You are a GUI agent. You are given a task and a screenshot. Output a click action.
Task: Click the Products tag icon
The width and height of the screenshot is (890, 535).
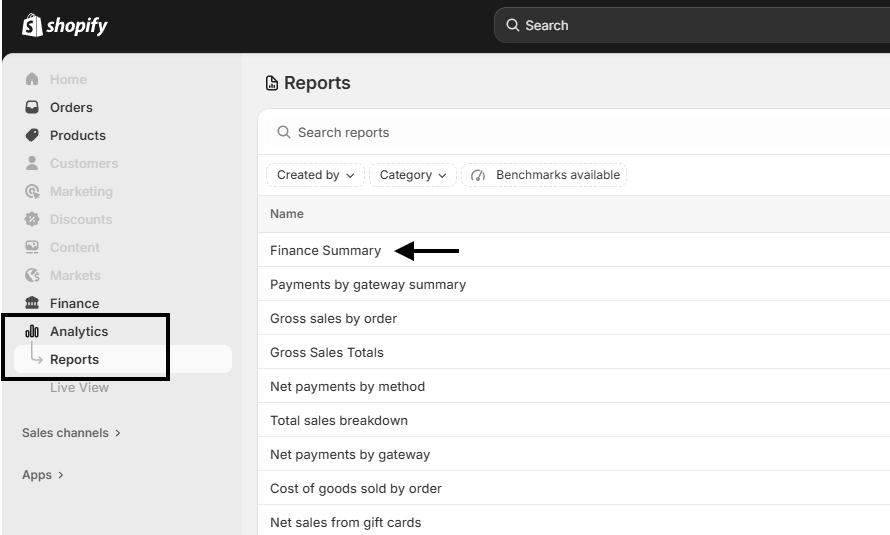(32, 135)
